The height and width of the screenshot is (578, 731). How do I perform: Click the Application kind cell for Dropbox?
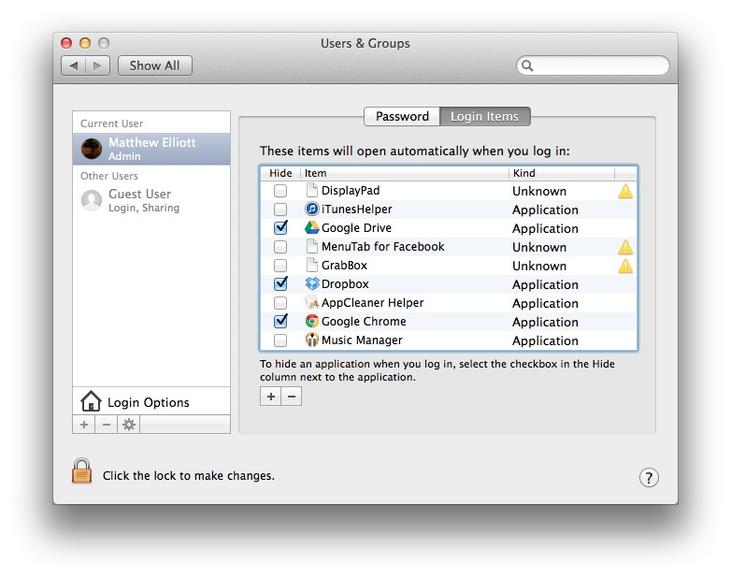pos(545,284)
